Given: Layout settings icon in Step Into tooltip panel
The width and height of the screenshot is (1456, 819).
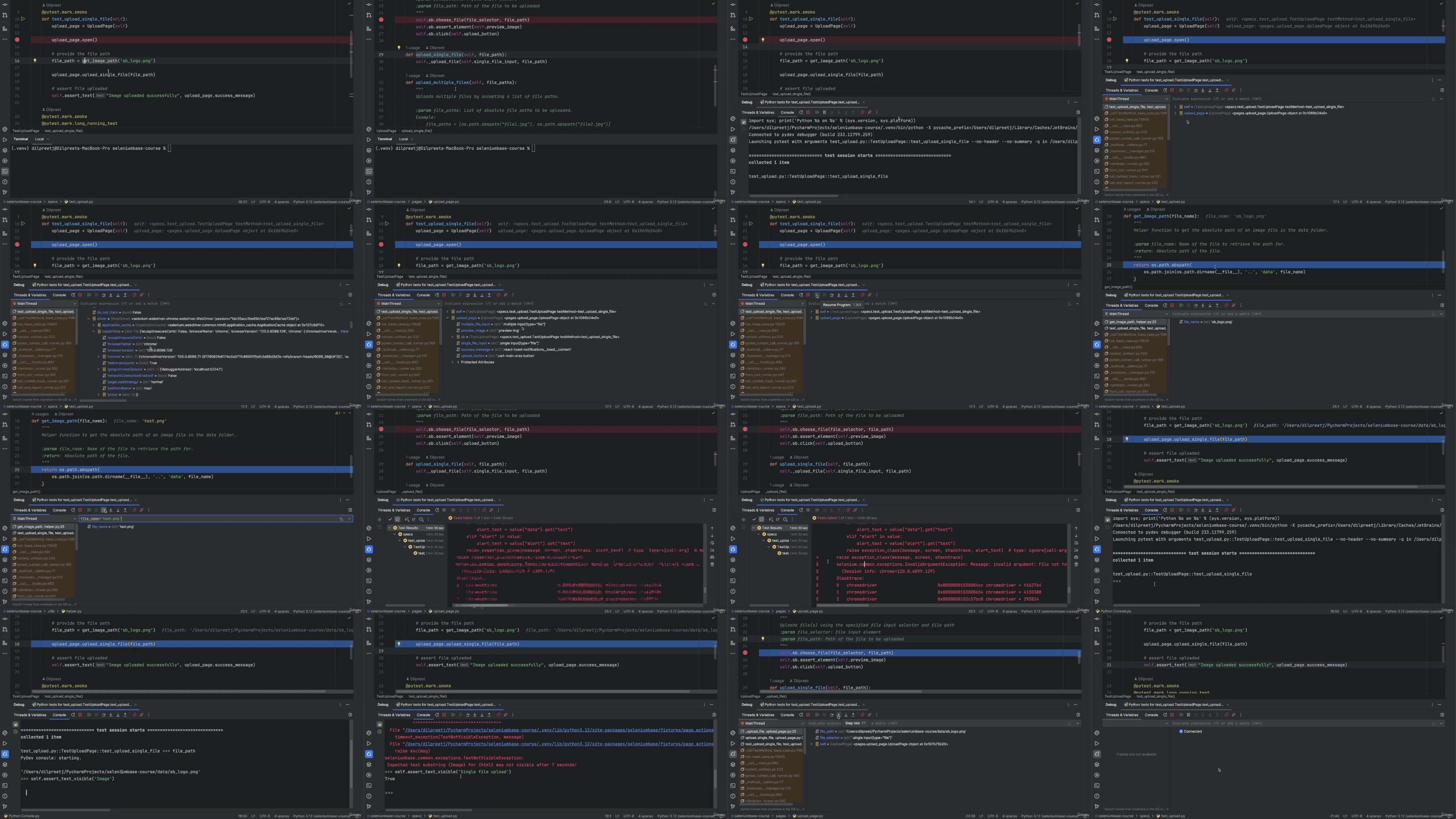Looking at the screenshot, I should [x=1078, y=714].
